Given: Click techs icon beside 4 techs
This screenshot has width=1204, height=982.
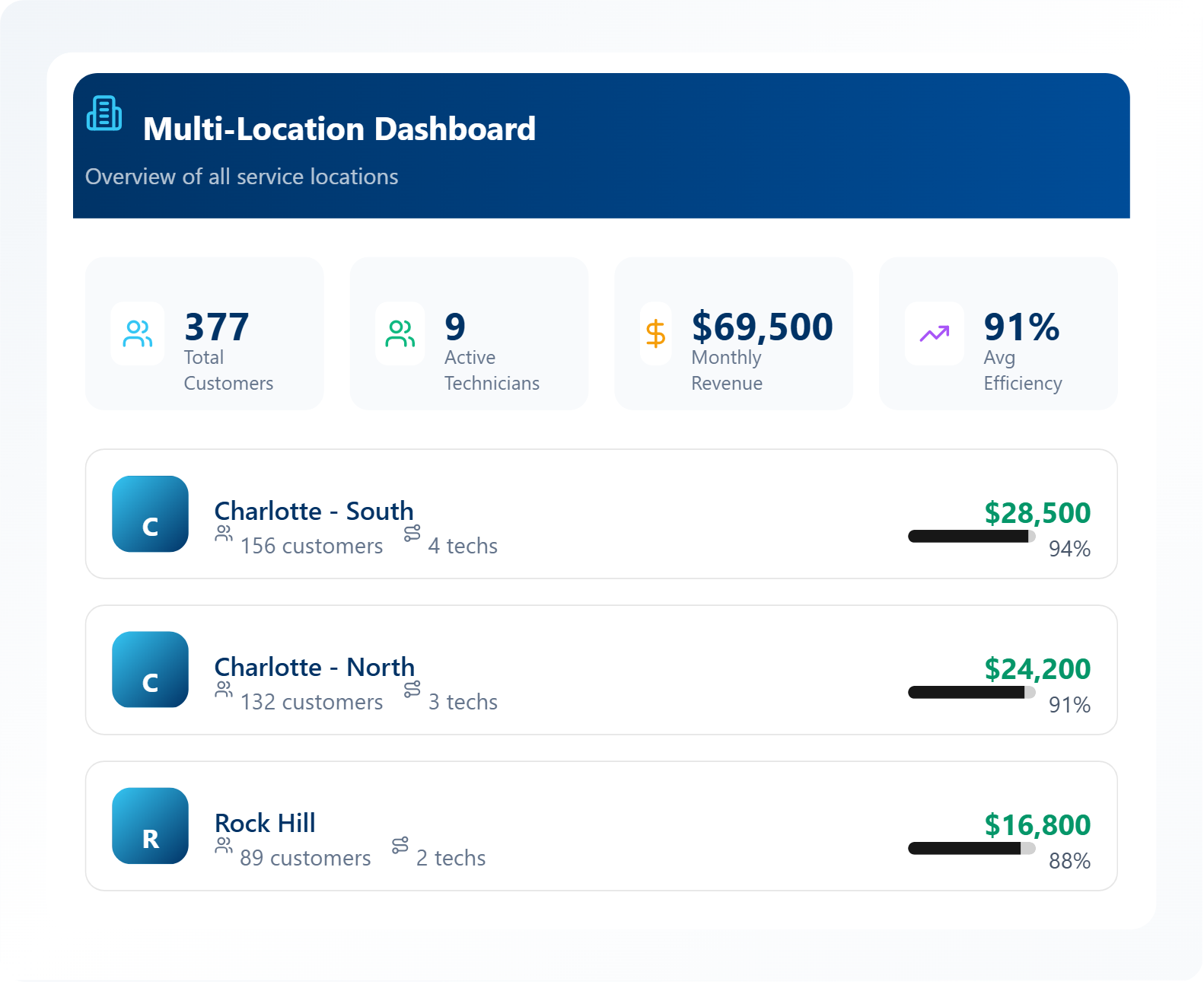Looking at the screenshot, I should [412, 534].
